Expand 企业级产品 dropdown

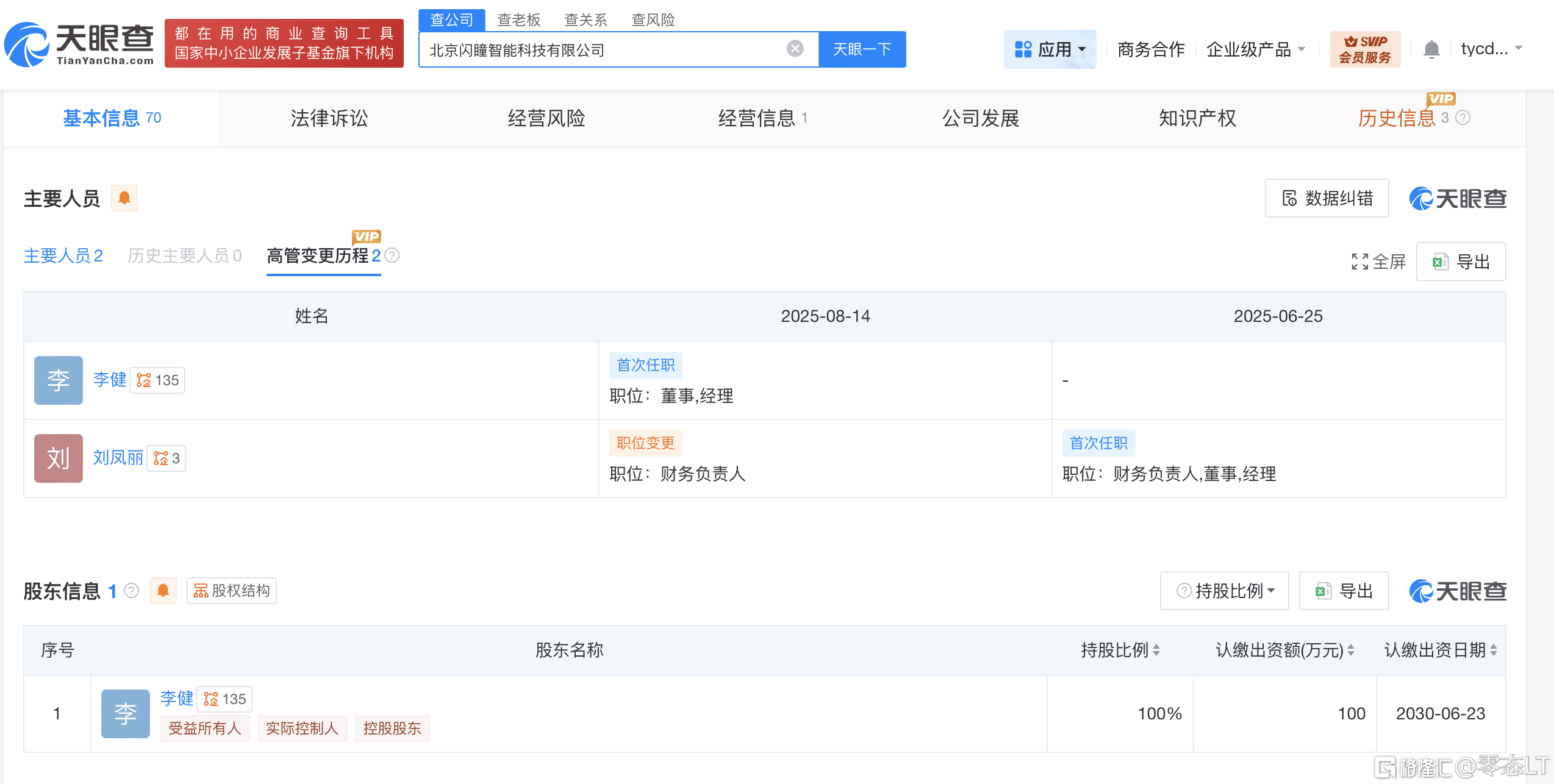click(1256, 49)
